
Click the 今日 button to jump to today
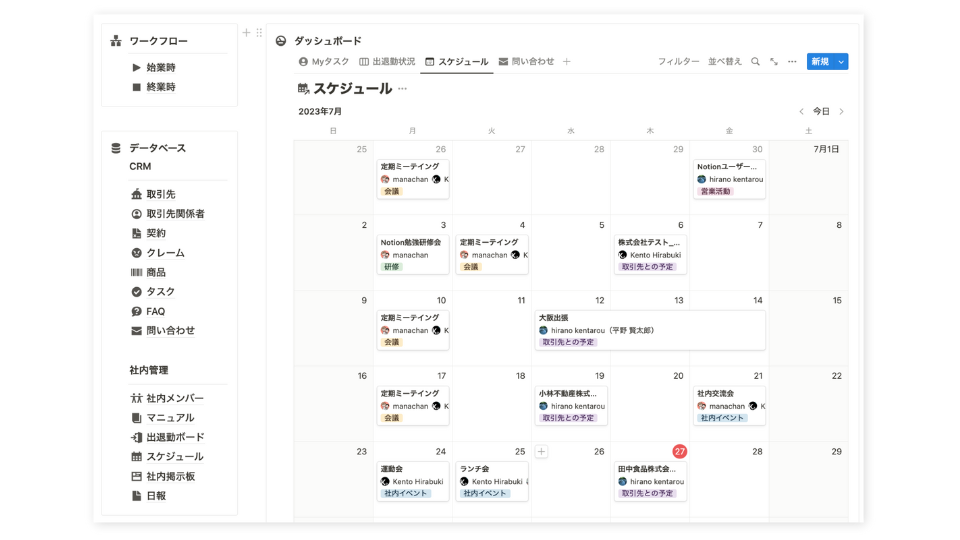(x=821, y=112)
